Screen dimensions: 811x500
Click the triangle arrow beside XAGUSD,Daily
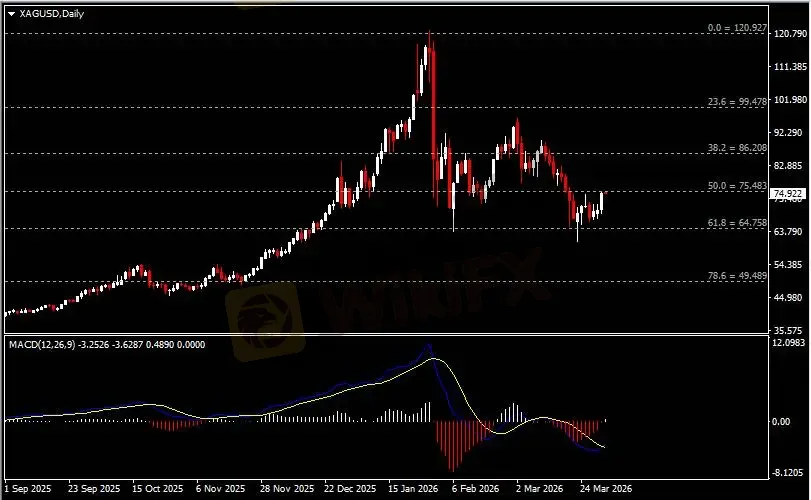pyautogui.click(x=11, y=14)
